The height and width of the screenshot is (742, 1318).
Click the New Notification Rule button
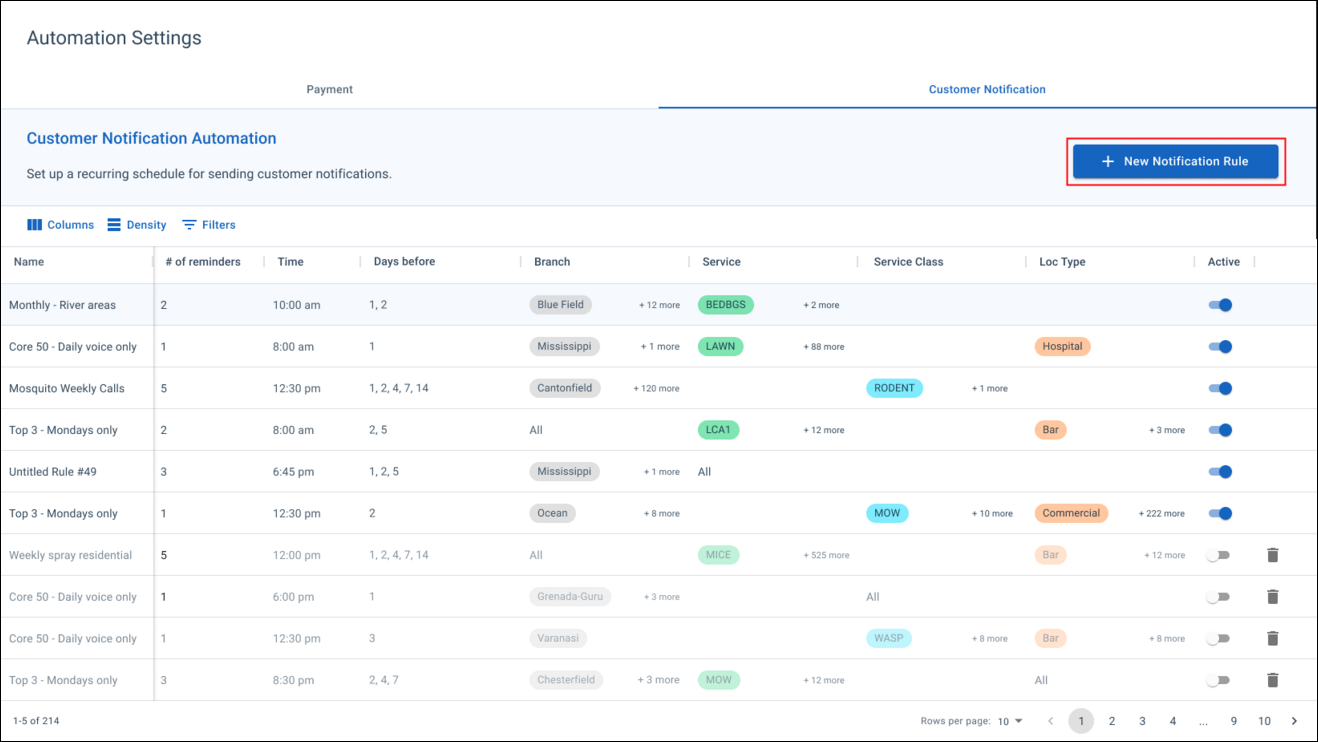1176,161
